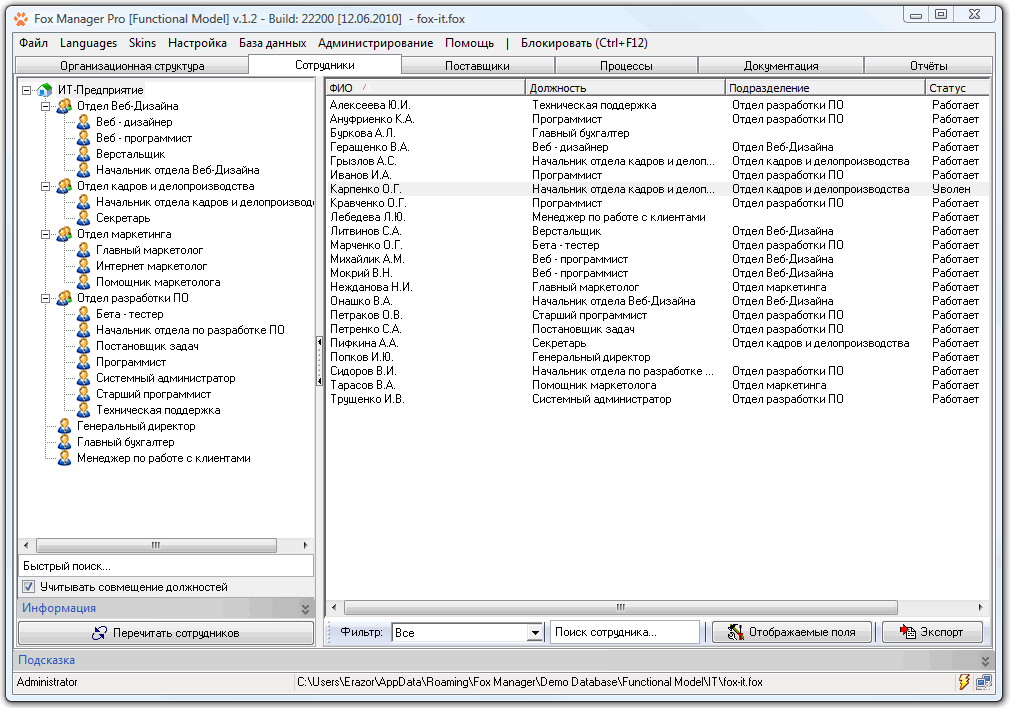Select the employee row Карпенко О.Г.
The image size is (1010, 708).
[658, 189]
